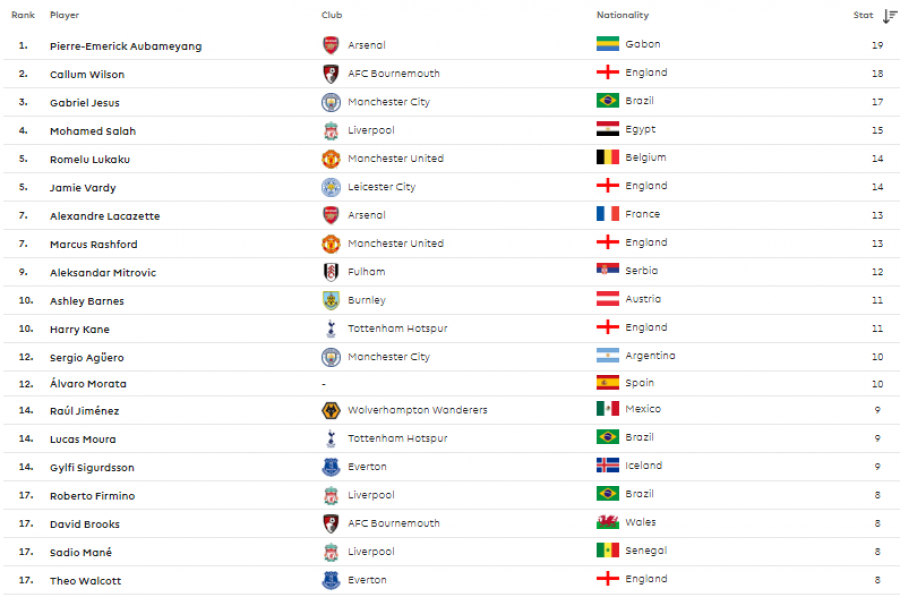The width and height of the screenshot is (900, 597).
Task: Click the Gabon flag icon
Action: 607,44
